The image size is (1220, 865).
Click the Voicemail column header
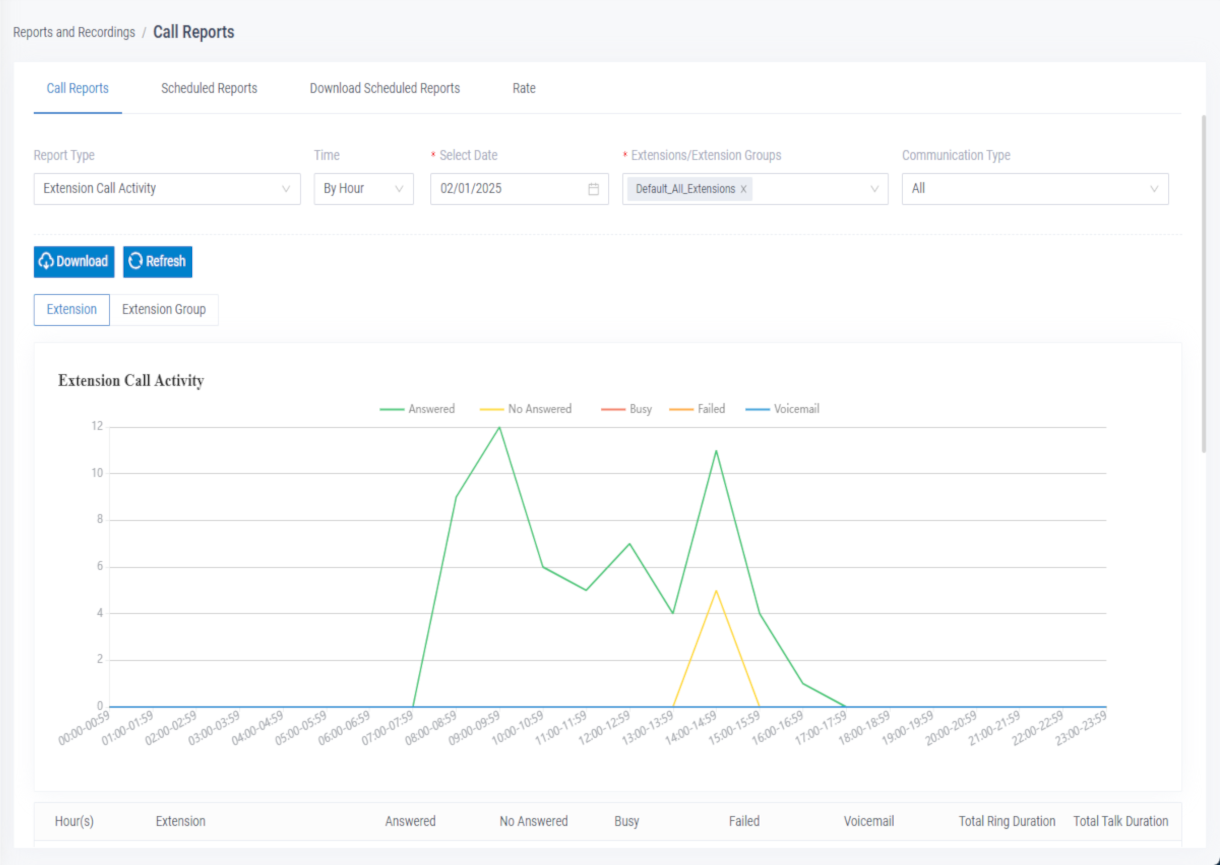[869, 821]
